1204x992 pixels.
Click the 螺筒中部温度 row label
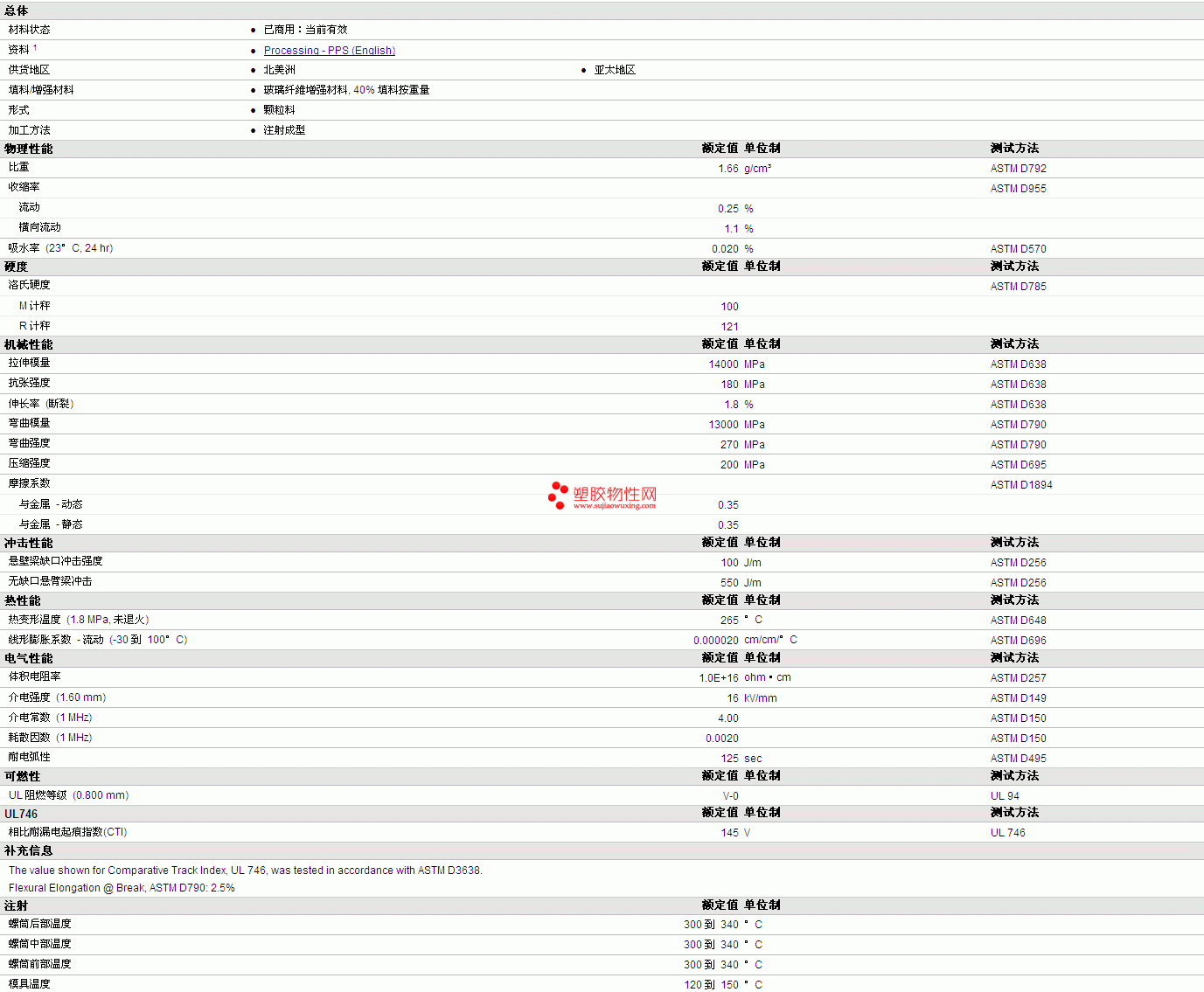(x=39, y=944)
